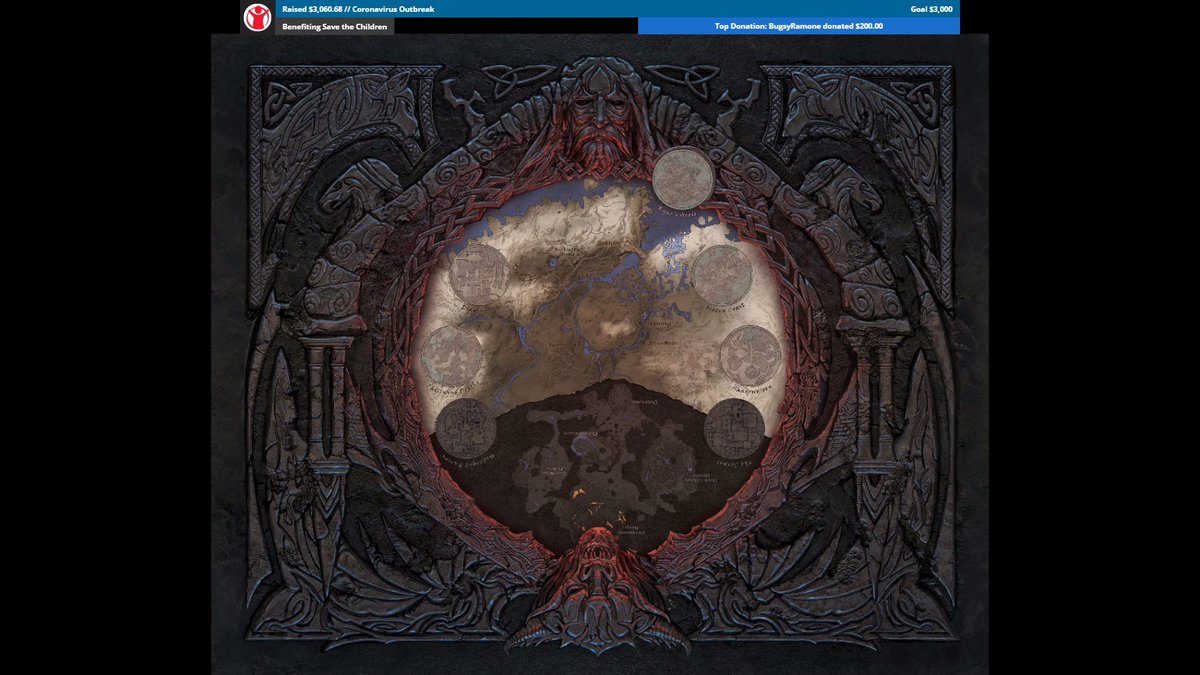The width and height of the screenshot is (1200, 675).
Task: Open the 'Raised $3,060.68 // Coronavirus Outbreak' text
Action: point(358,9)
